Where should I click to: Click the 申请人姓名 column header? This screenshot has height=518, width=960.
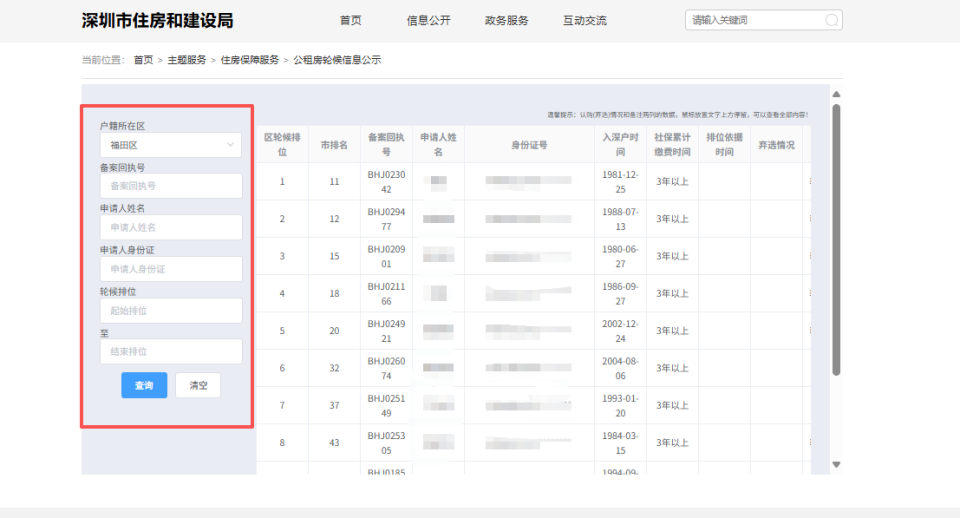pos(438,145)
